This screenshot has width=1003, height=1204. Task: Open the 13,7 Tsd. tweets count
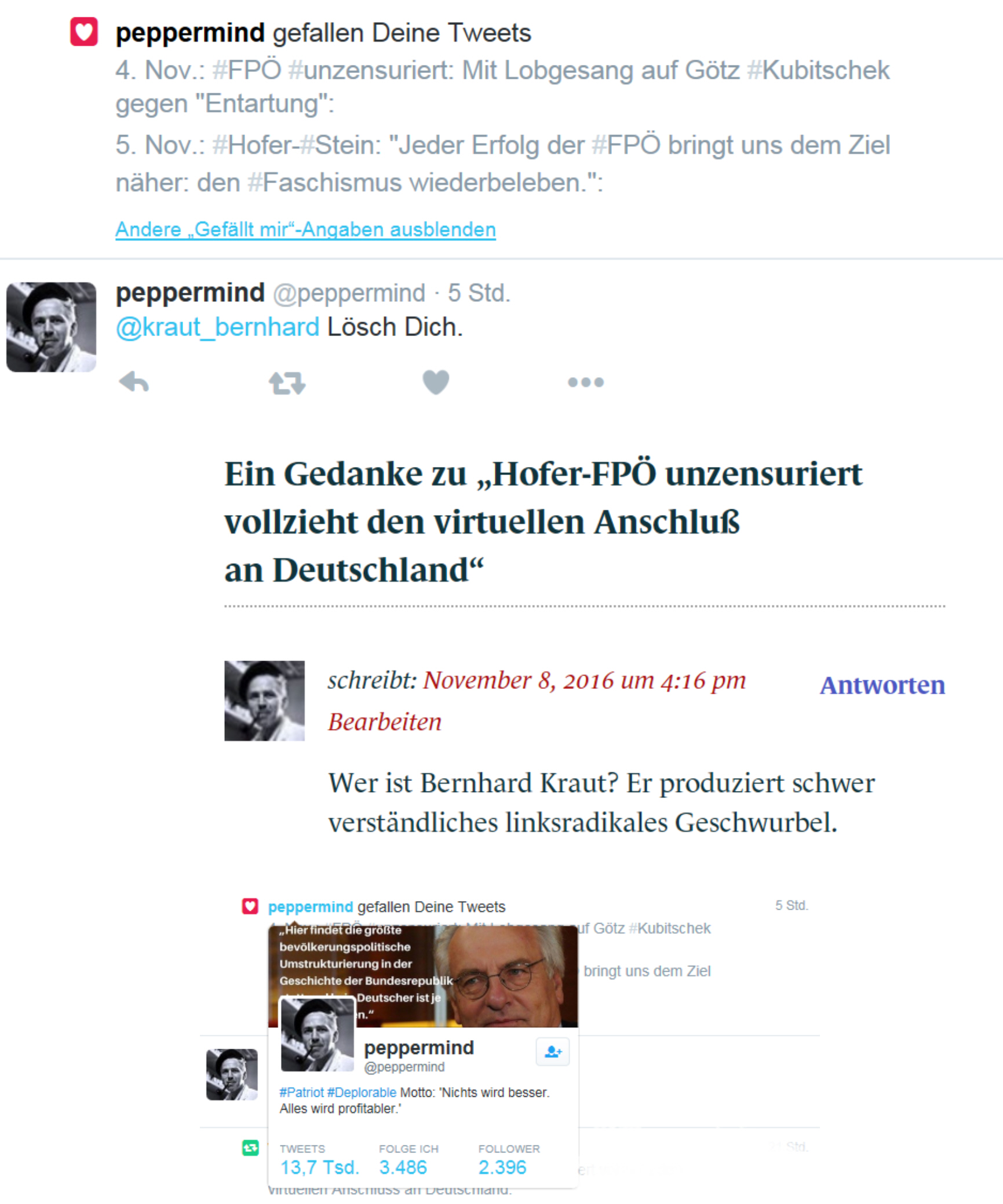point(319,1167)
